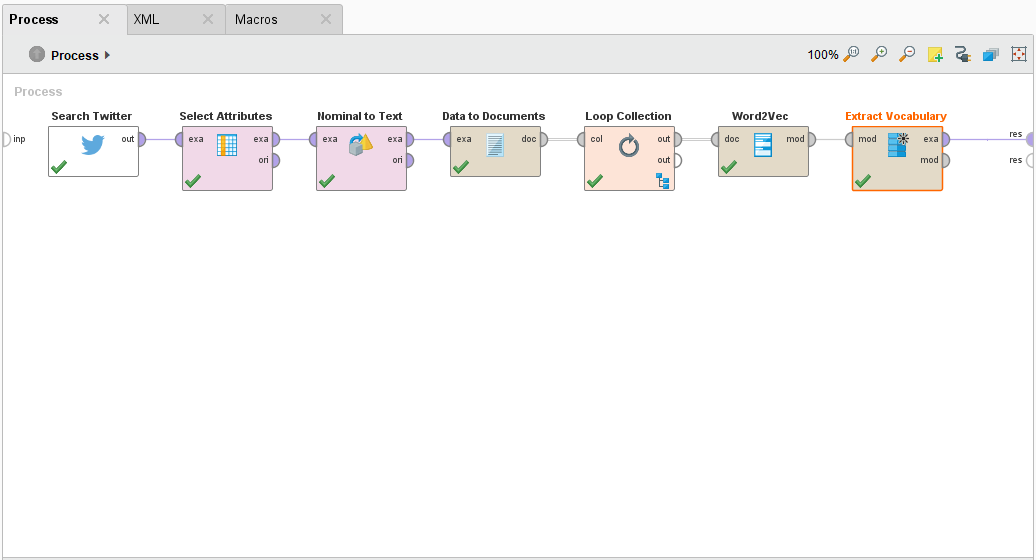Click the process inp port

point(6,139)
